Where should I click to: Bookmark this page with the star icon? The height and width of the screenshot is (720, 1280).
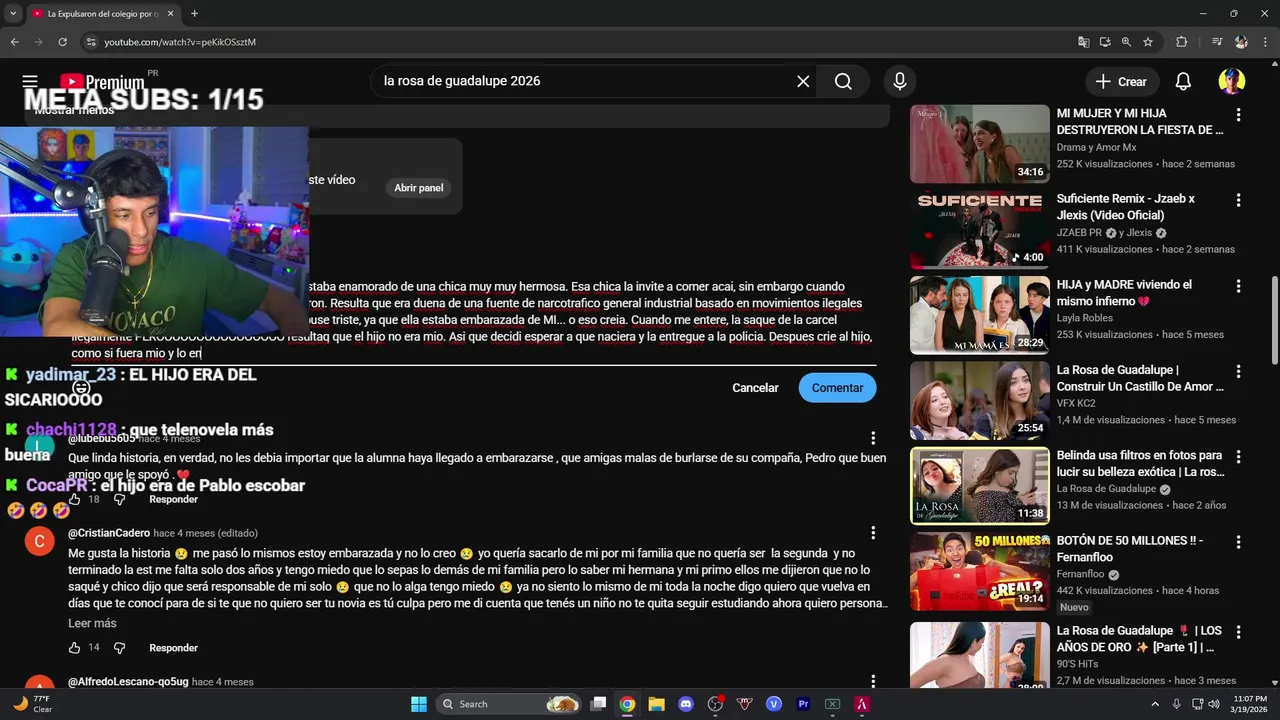pos(1148,42)
